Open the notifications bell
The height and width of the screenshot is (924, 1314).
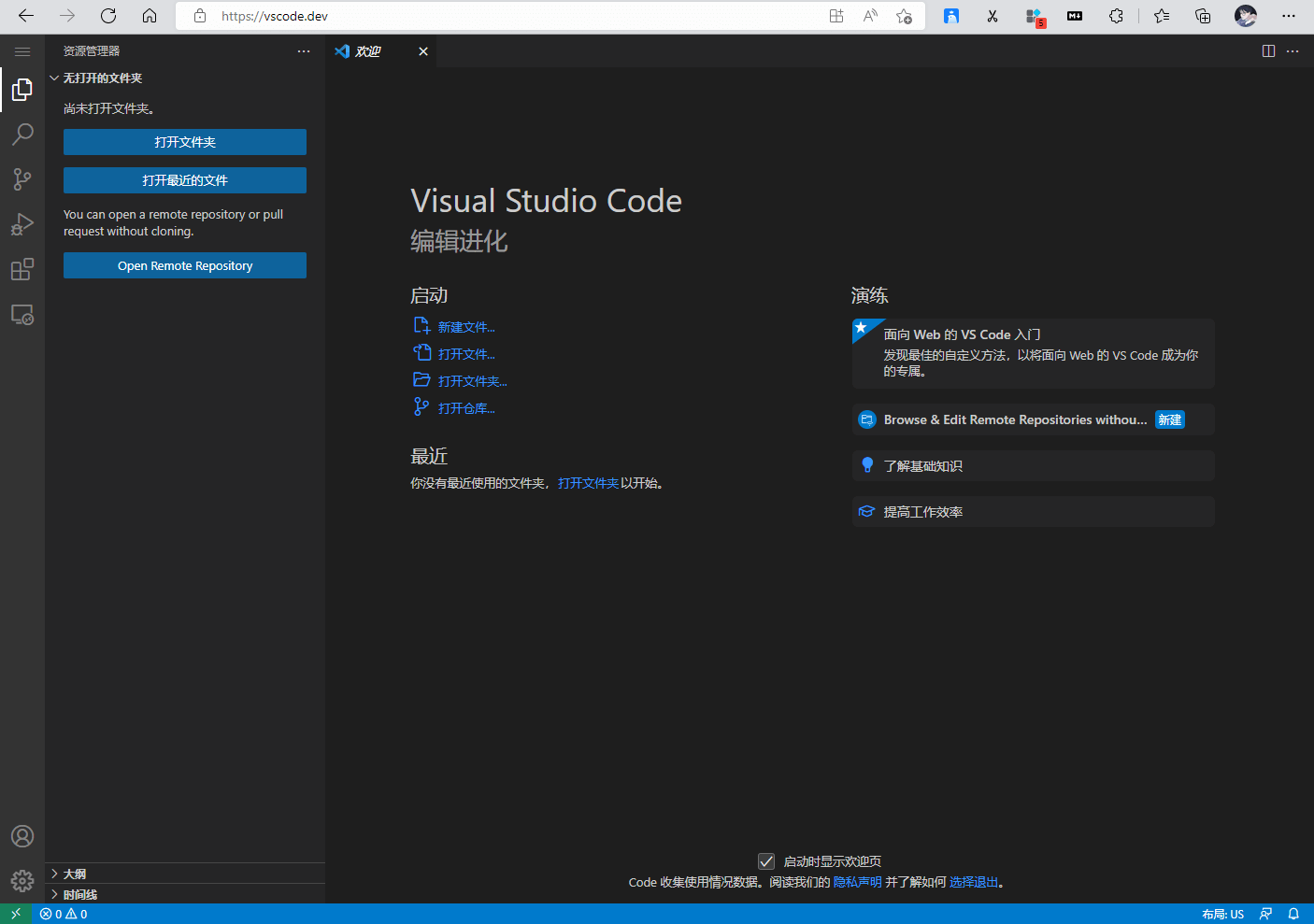click(1293, 914)
